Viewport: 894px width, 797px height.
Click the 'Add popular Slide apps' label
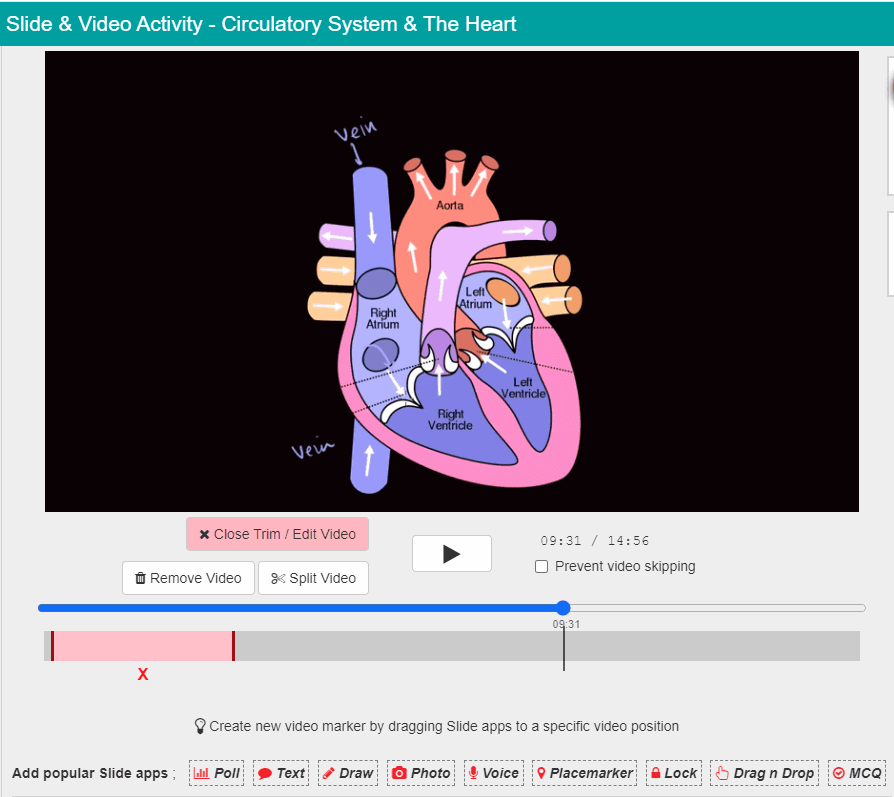(x=91, y=773)
